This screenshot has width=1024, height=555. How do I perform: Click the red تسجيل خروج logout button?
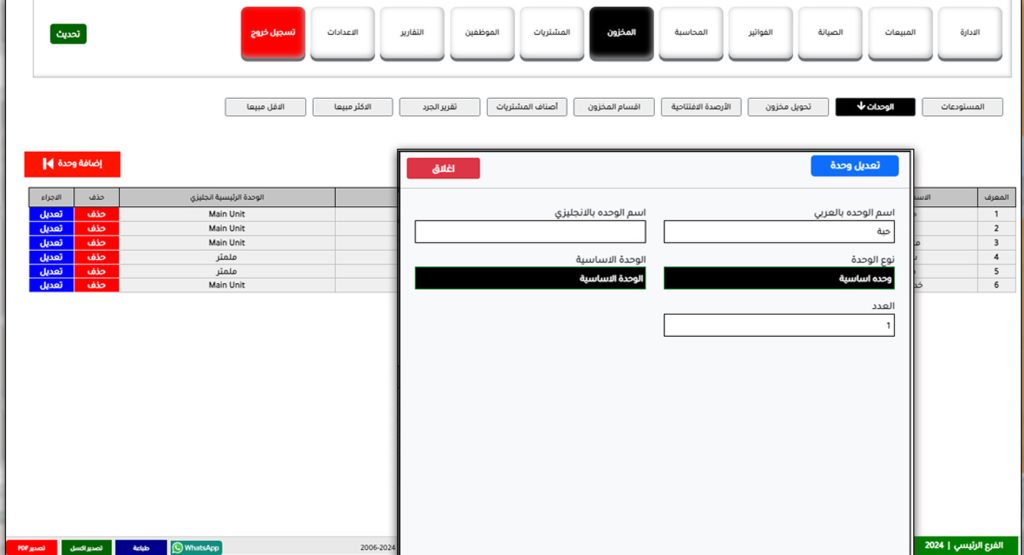pyautogui.click(x=273, y=33)
